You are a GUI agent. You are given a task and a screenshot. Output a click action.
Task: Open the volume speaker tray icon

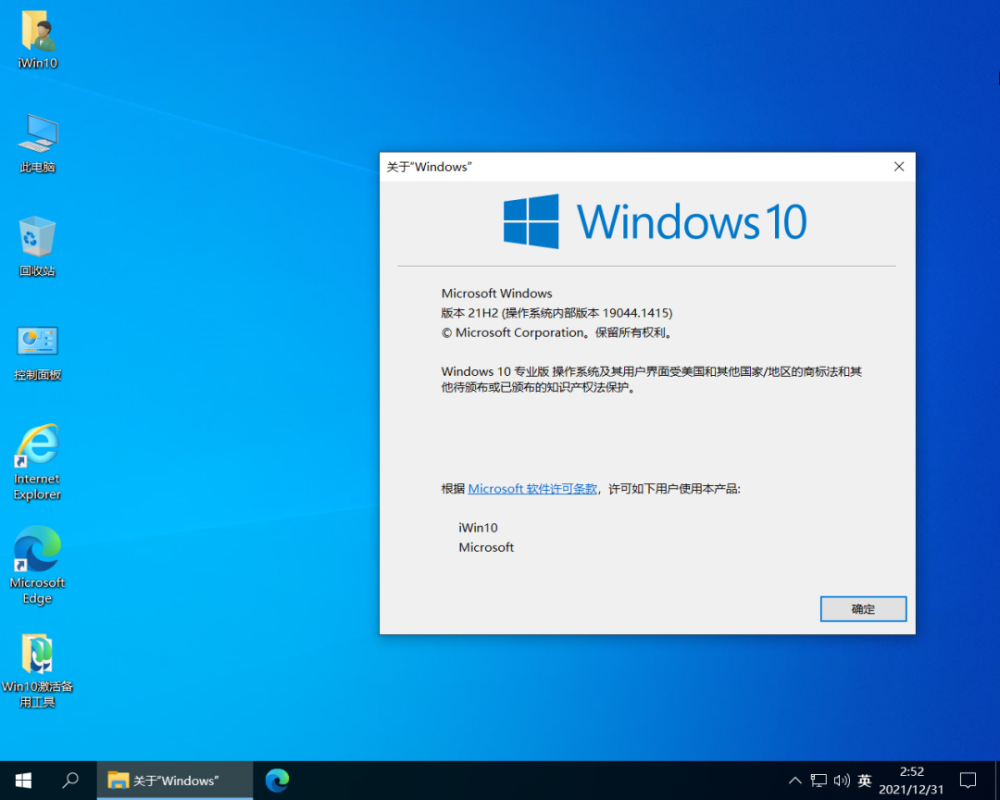(841, 780)
